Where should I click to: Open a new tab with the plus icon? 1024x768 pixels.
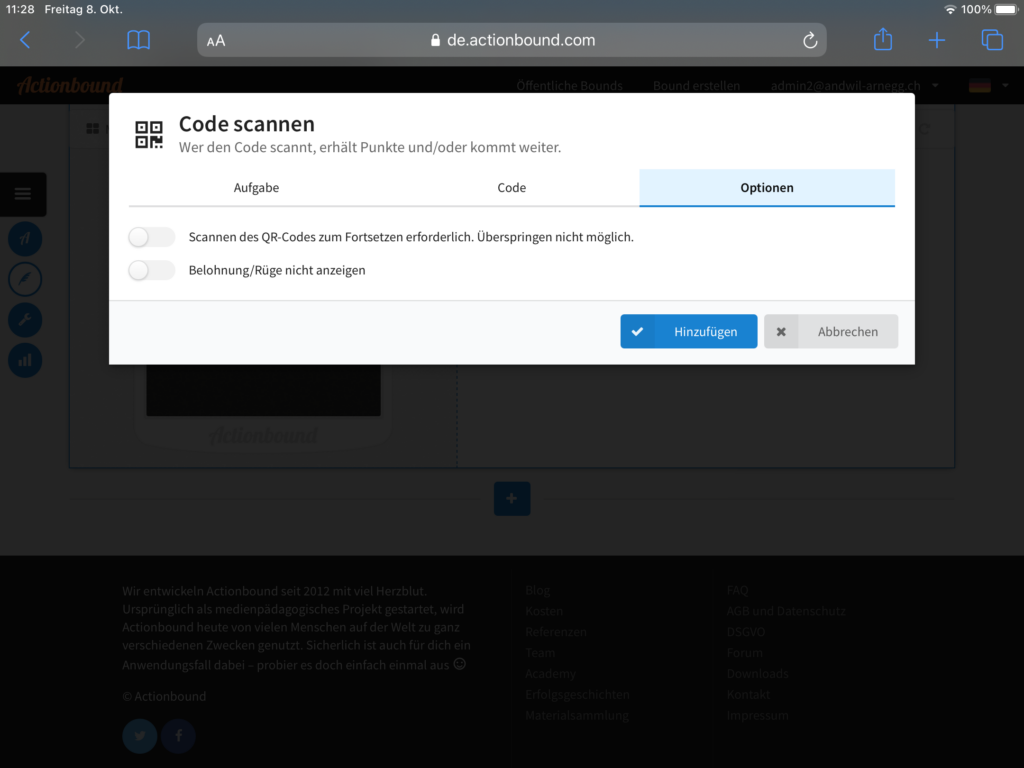936,40
